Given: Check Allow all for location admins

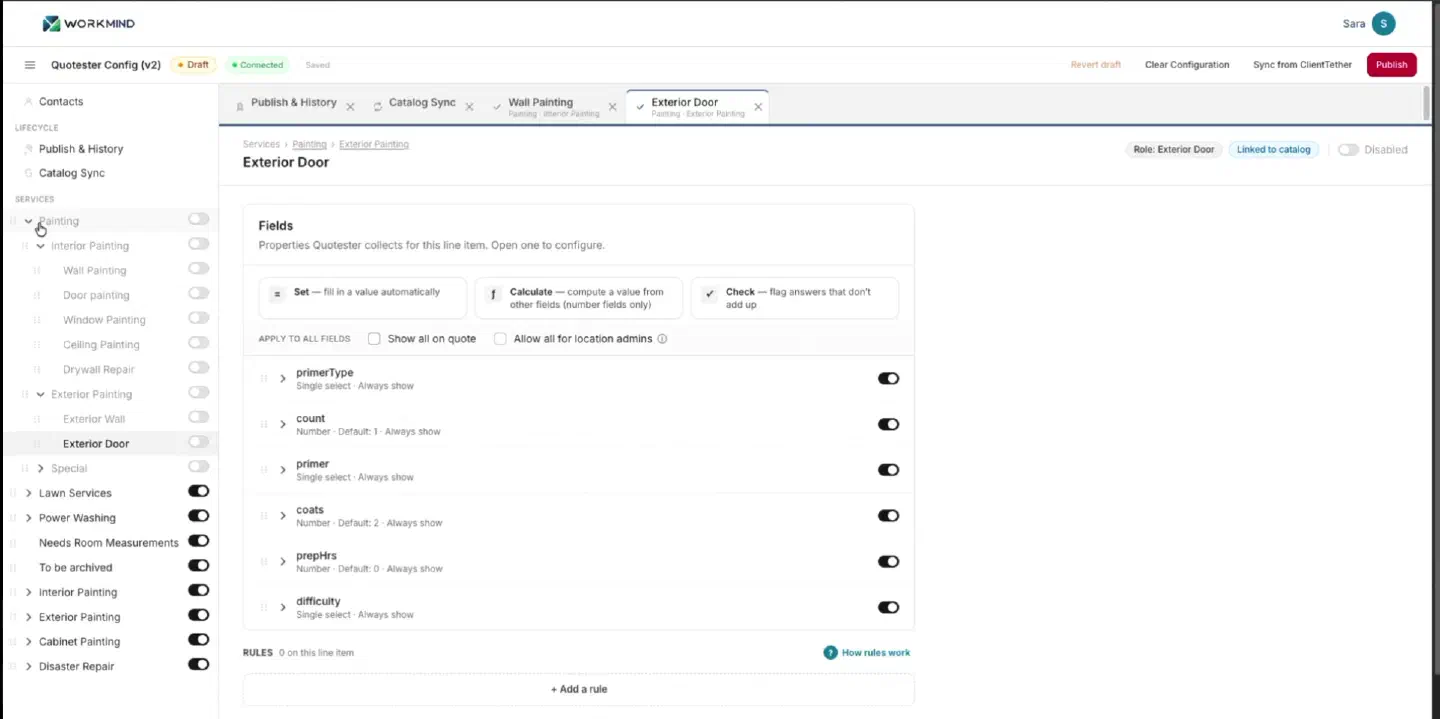Looking at the screenshot, I should (x=500, y=339).
